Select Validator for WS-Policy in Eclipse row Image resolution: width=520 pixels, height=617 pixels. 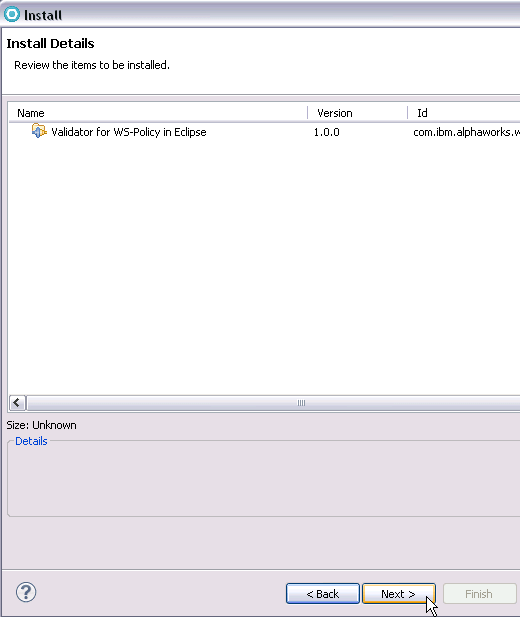point(264,132)
